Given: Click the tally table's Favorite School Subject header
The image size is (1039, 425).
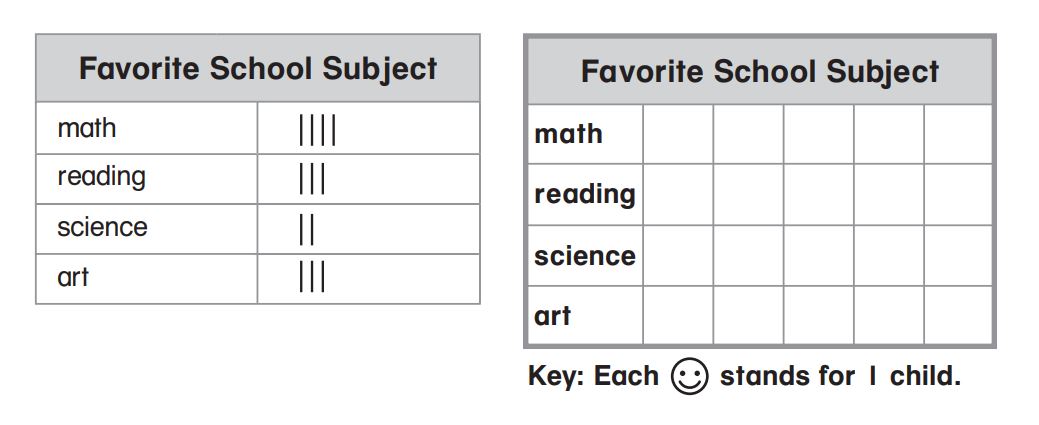Looking at the screenshot, I should (x=258, y=69).
